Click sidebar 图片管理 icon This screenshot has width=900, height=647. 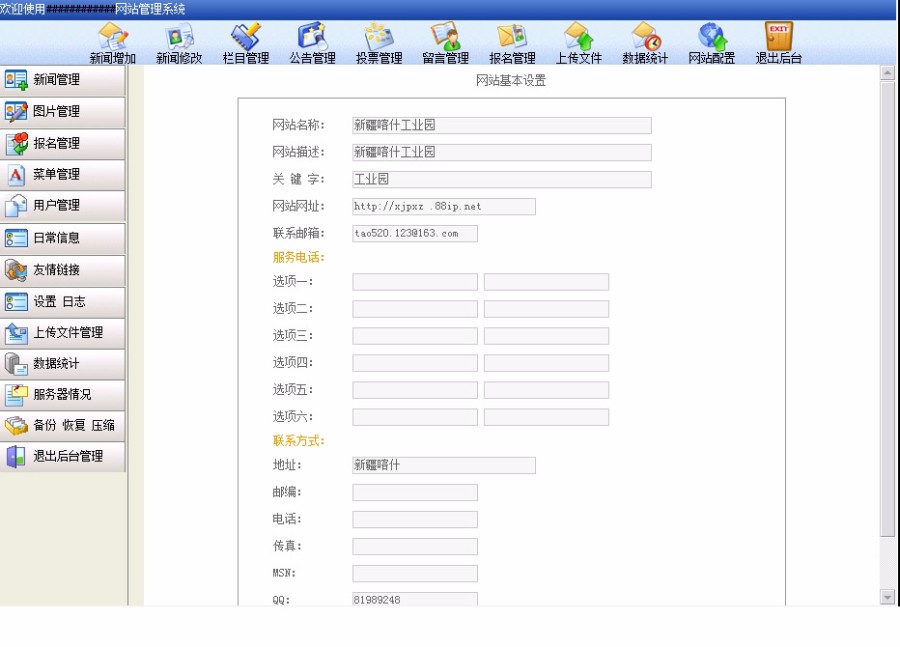pos(15,111)
